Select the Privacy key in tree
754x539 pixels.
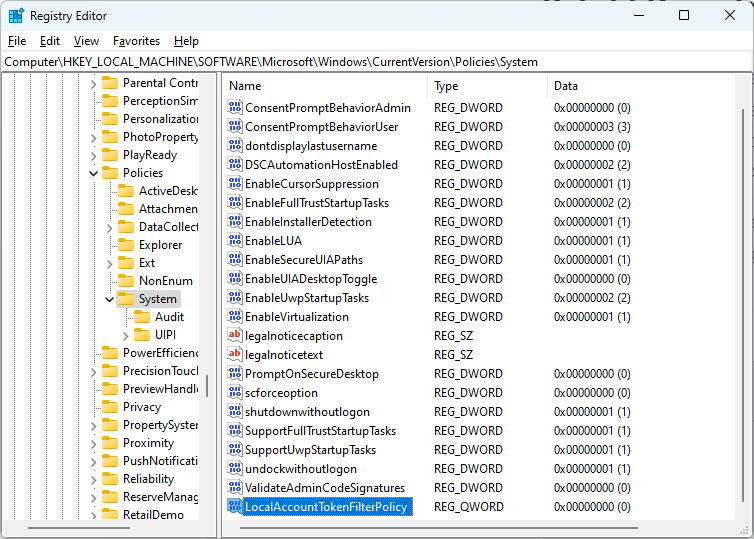coord(141,407)
